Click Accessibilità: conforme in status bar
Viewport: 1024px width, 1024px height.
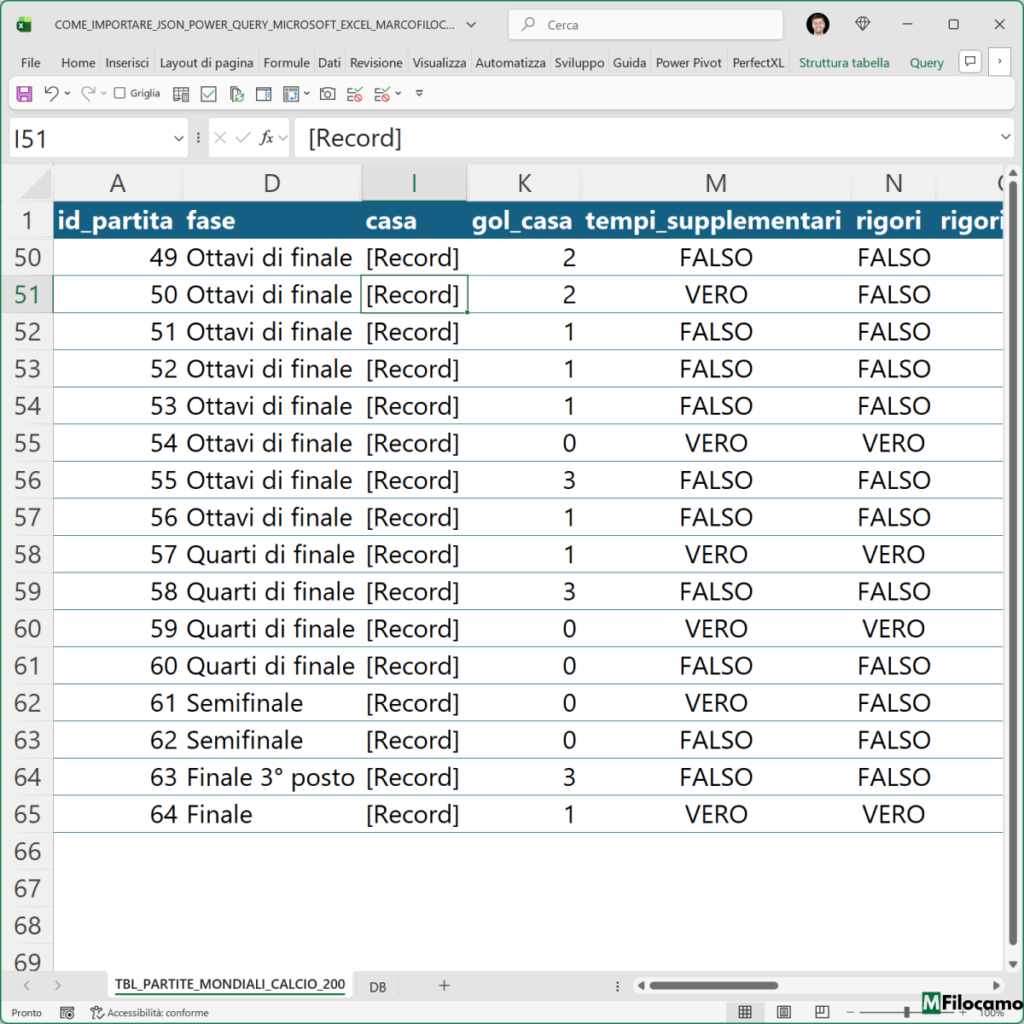click(150, 1013)
